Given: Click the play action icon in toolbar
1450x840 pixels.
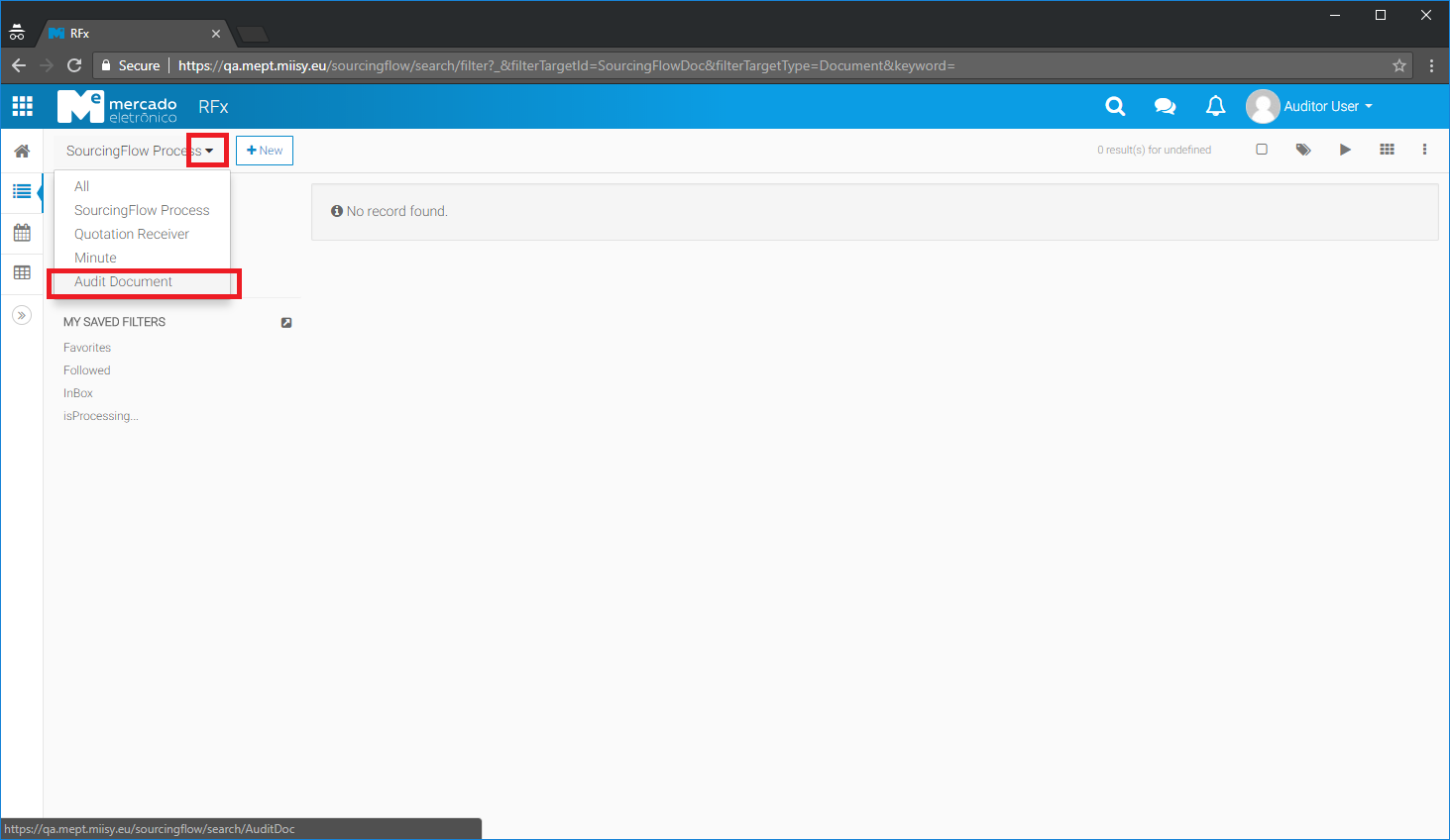Looking at the screenshot, I should pos(1345,150).
